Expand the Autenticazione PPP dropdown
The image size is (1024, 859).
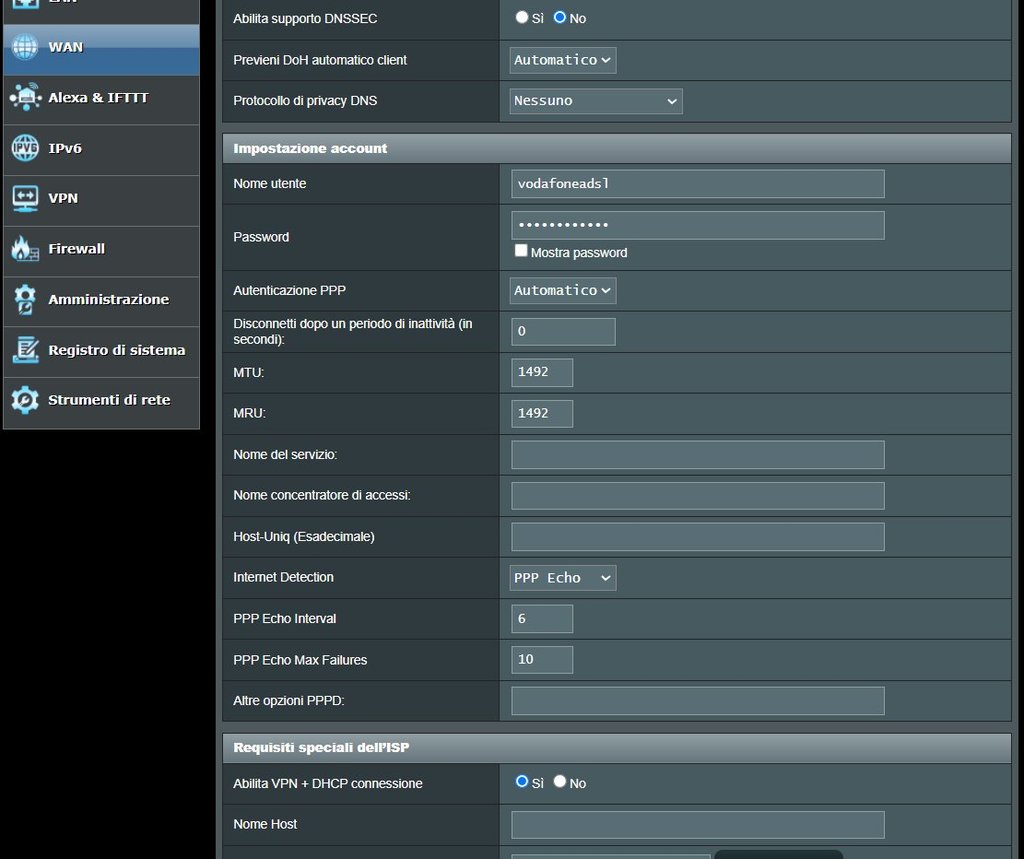563,290
